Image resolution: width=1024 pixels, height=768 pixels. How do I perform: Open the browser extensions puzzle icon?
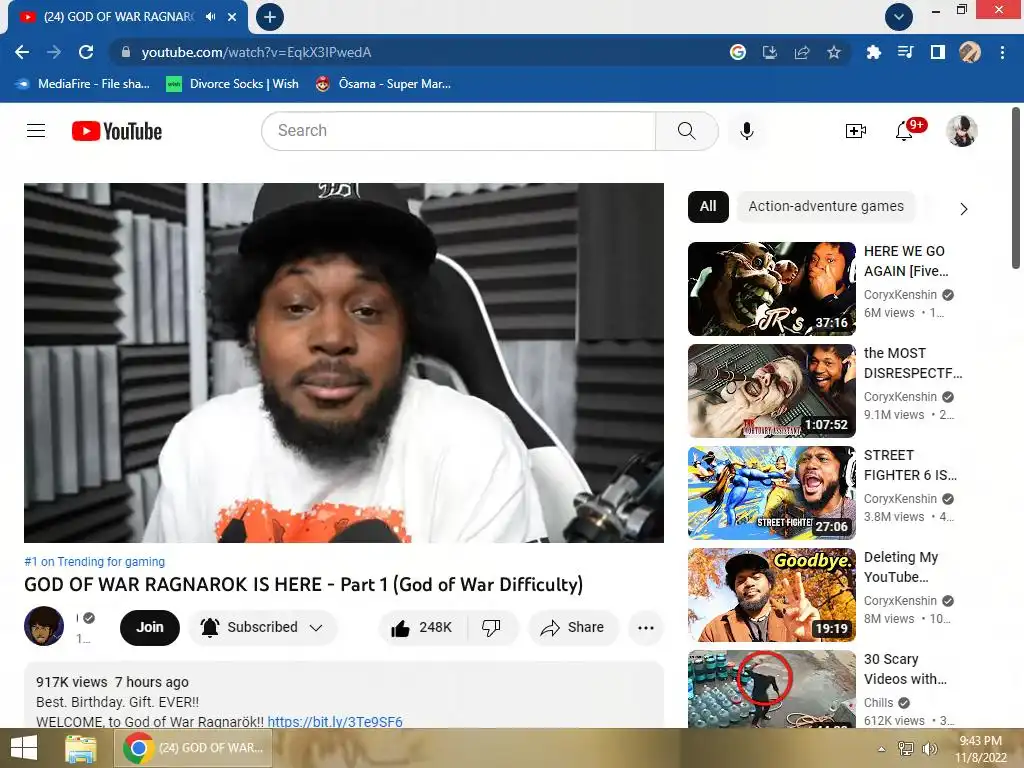click(x=873, y=52)
